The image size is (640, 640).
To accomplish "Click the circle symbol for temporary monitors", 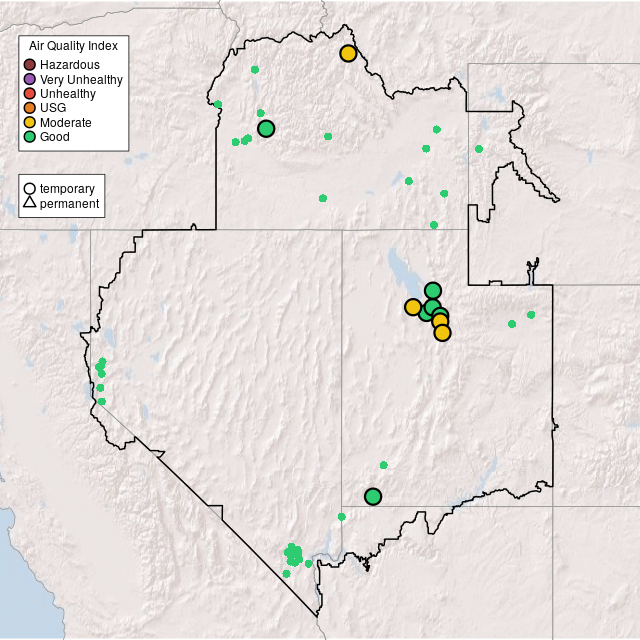I will click(30, 188).
